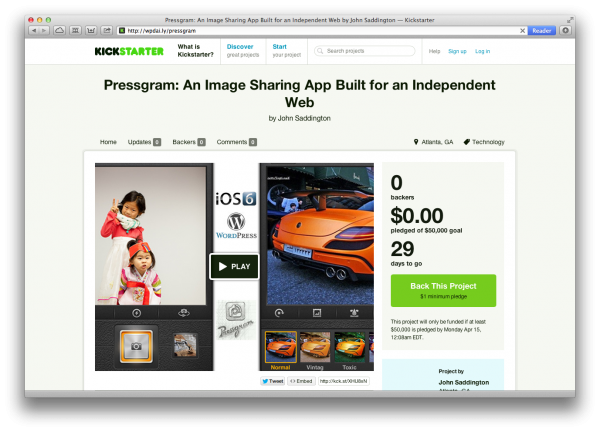The height and width of the screenshot is (432, 600).
Task: Click the orange camera shutter button in the video
Action: coord(136,346)
